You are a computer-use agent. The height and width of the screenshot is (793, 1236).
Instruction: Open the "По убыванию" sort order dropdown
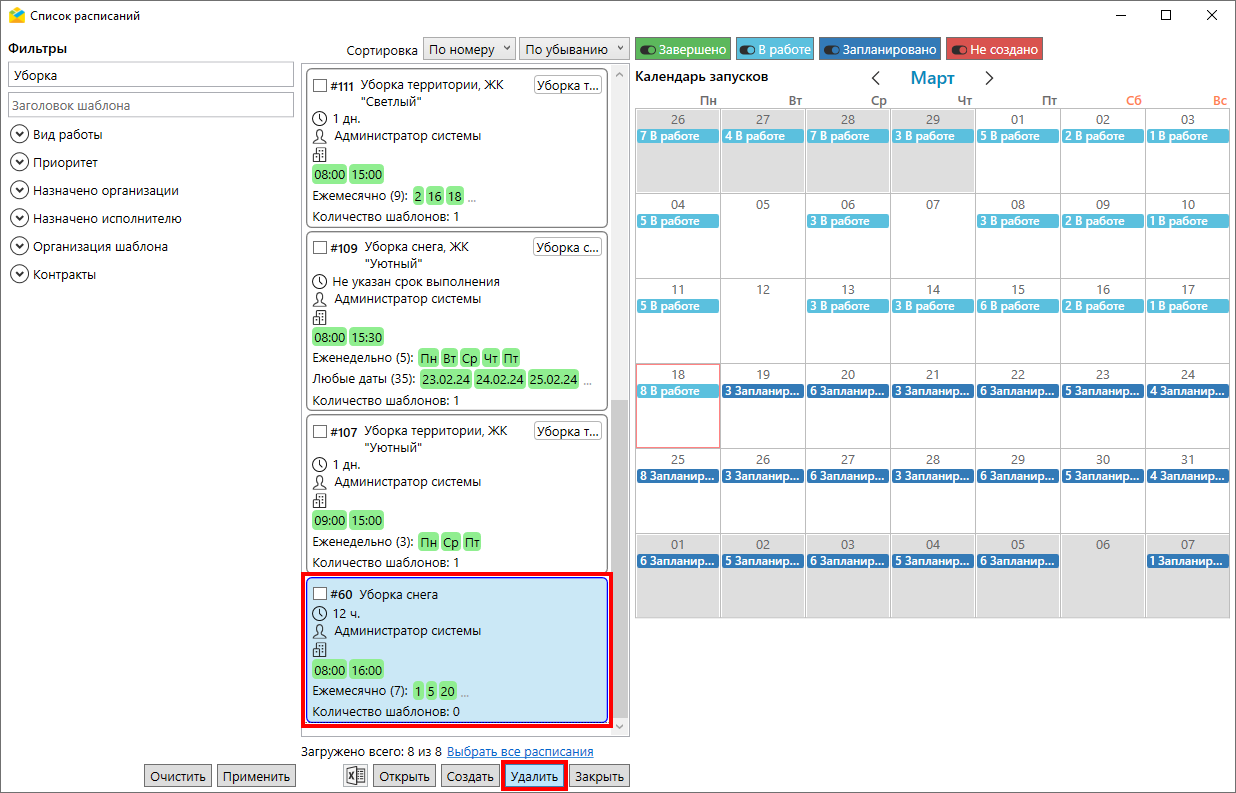(x=574, y=49)
